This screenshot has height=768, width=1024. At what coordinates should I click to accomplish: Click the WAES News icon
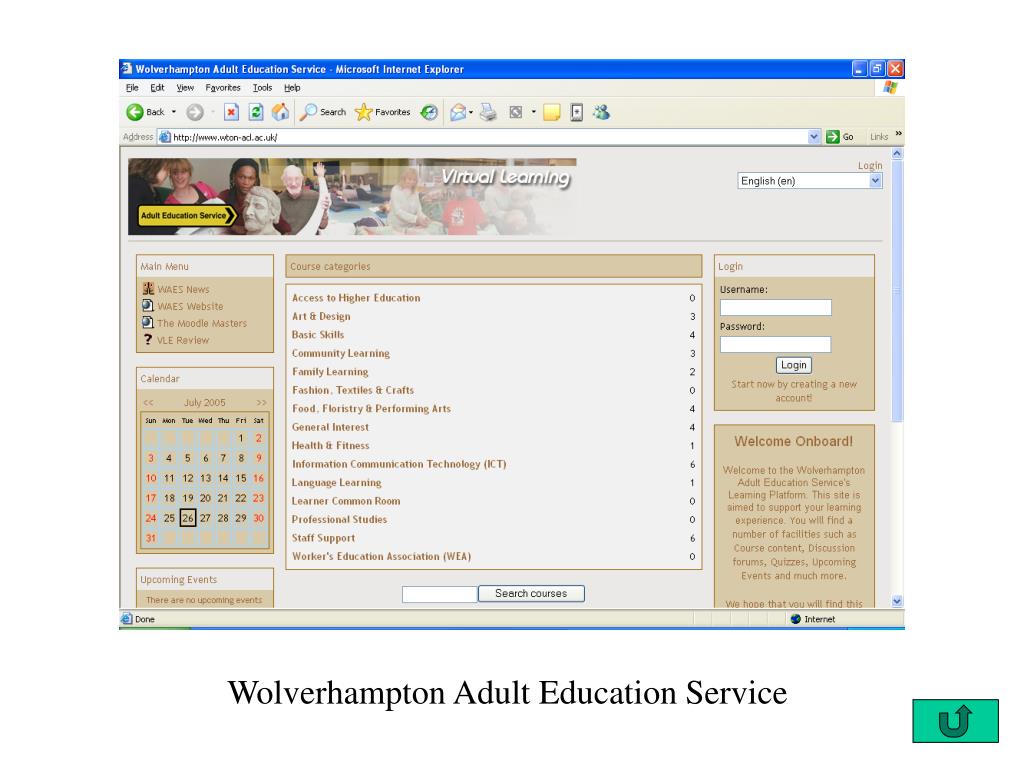pos(148,288)
